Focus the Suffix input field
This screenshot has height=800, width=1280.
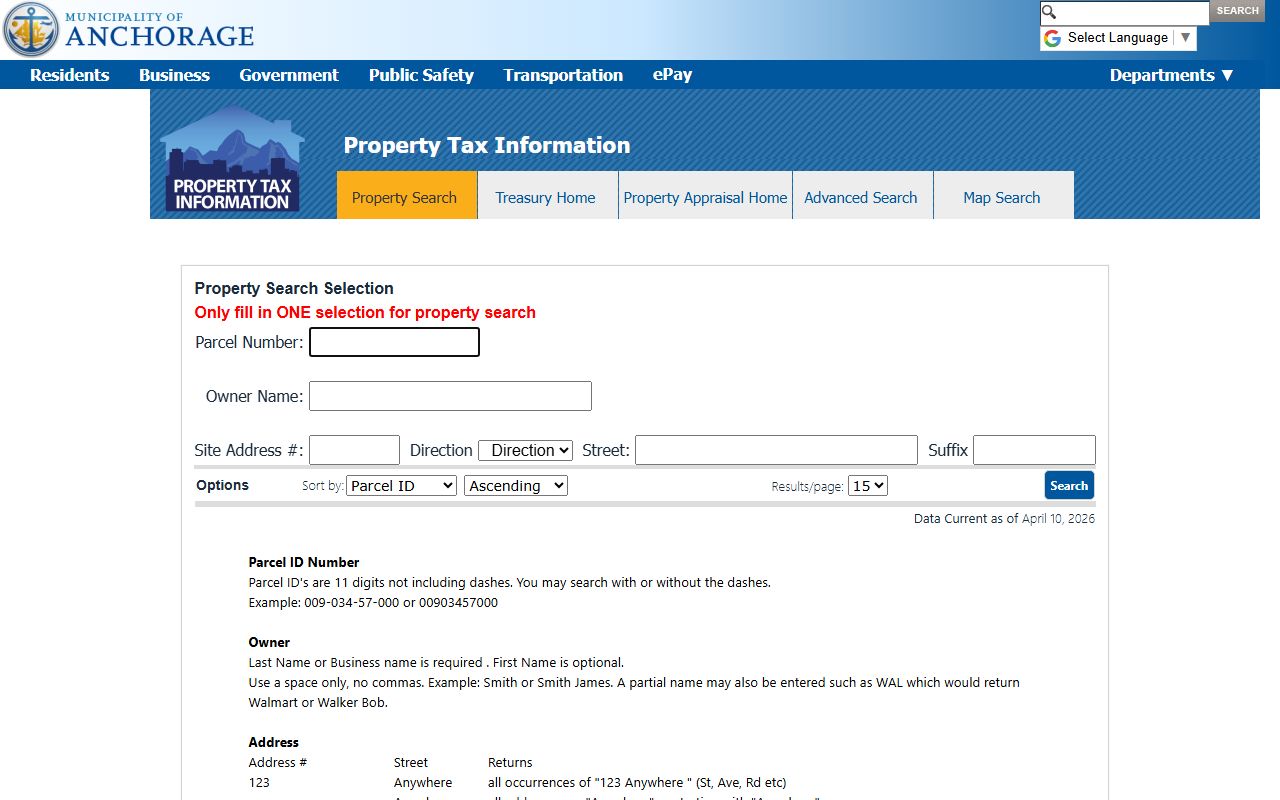pos(1034,450)
